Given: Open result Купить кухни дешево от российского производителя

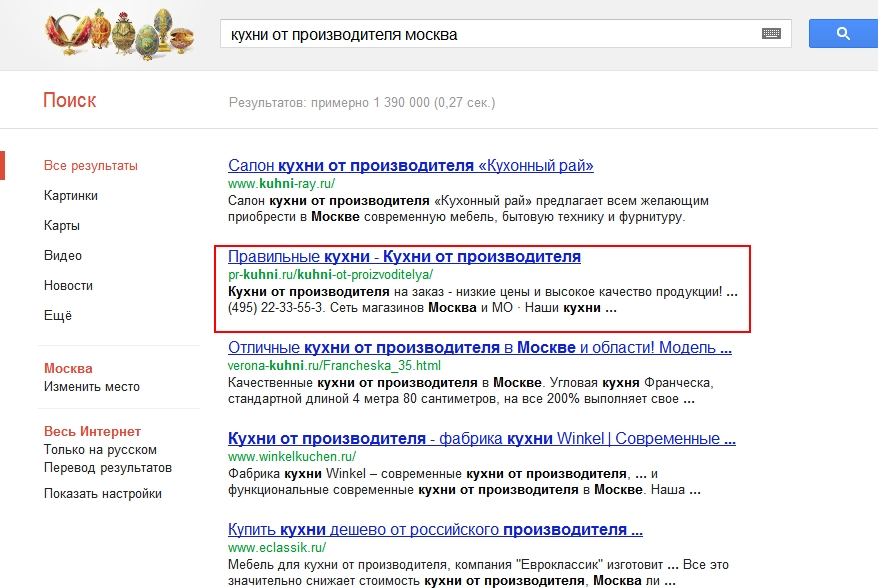Looking at the screenshot, I should point(435,529).
